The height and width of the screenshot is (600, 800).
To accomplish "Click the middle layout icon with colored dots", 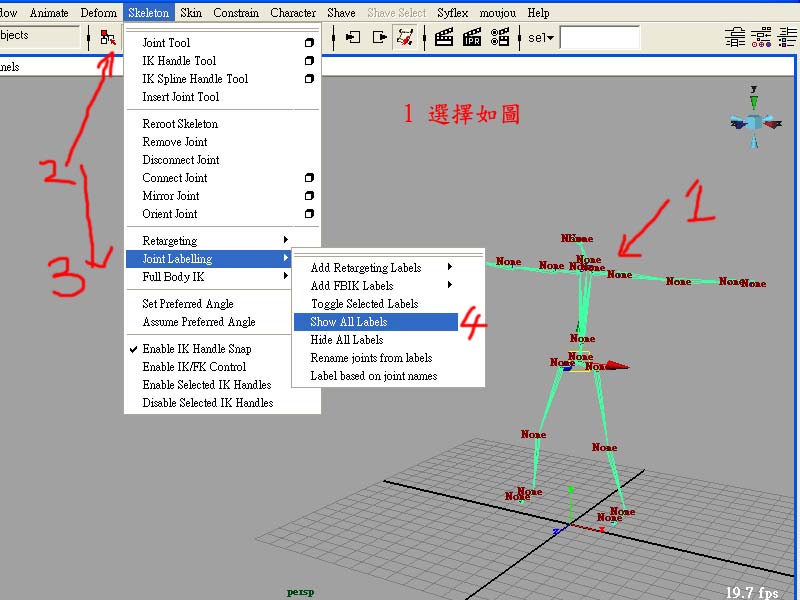I will pyautogui.click(x=761, y=37).
